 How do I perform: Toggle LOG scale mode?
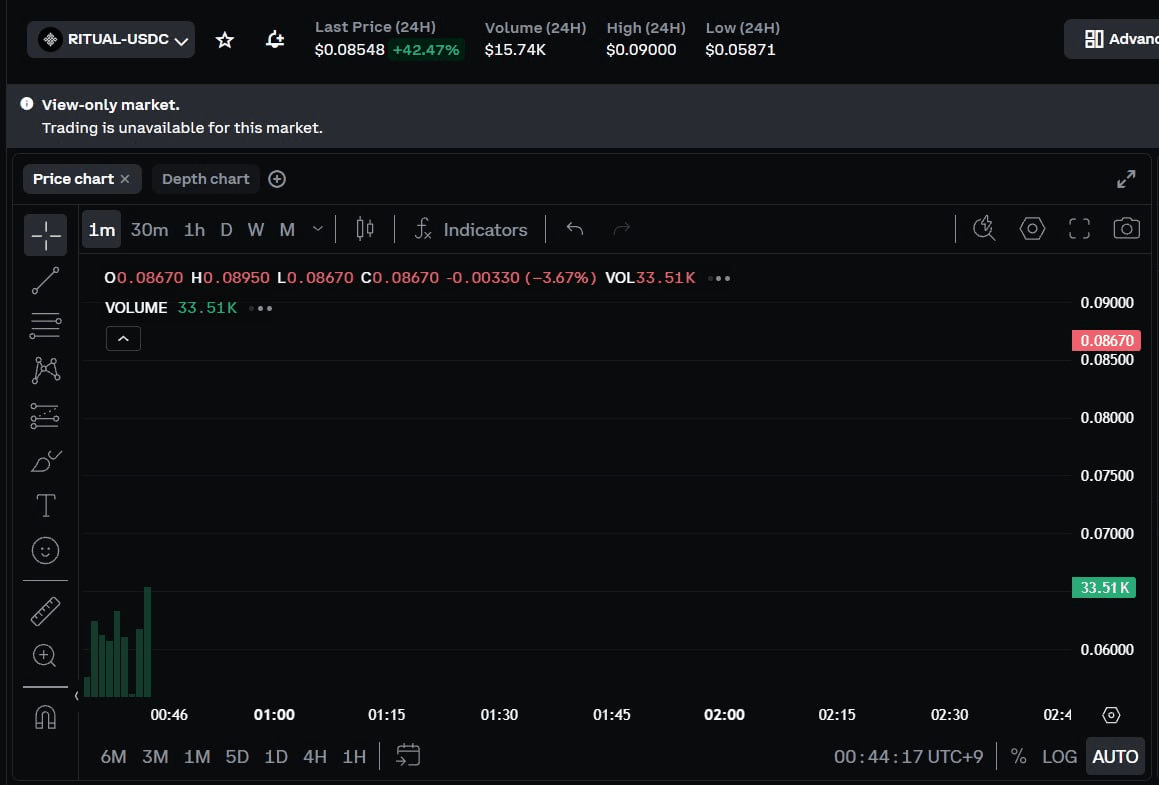1059,756
